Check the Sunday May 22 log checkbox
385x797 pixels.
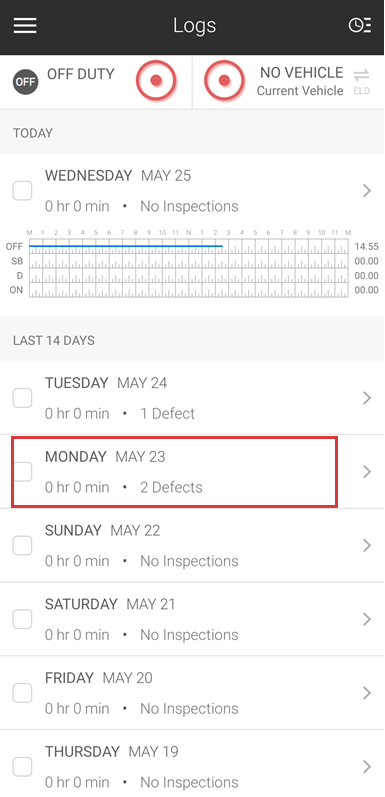click(x=22, y=545)
